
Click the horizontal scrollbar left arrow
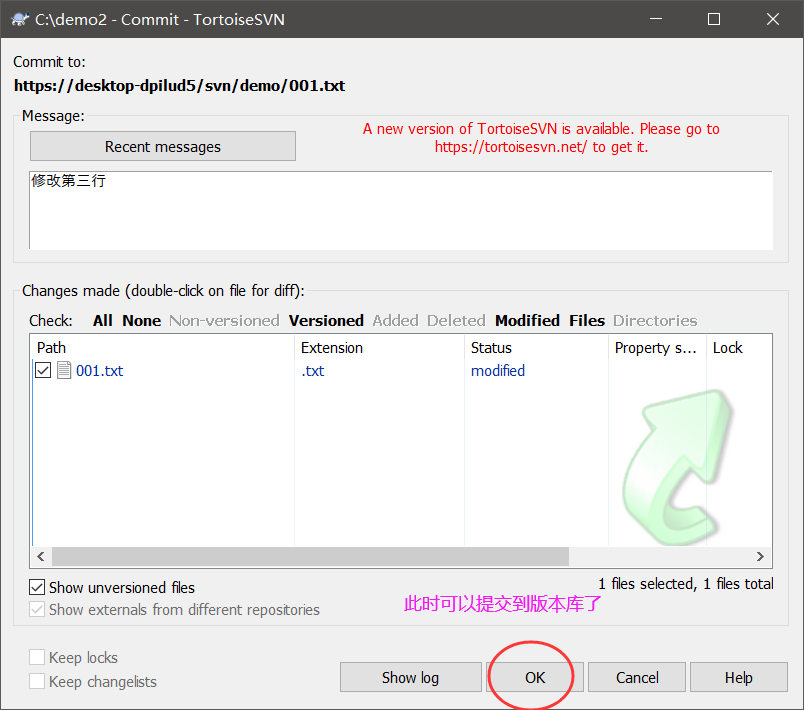(x=41, y=556)
